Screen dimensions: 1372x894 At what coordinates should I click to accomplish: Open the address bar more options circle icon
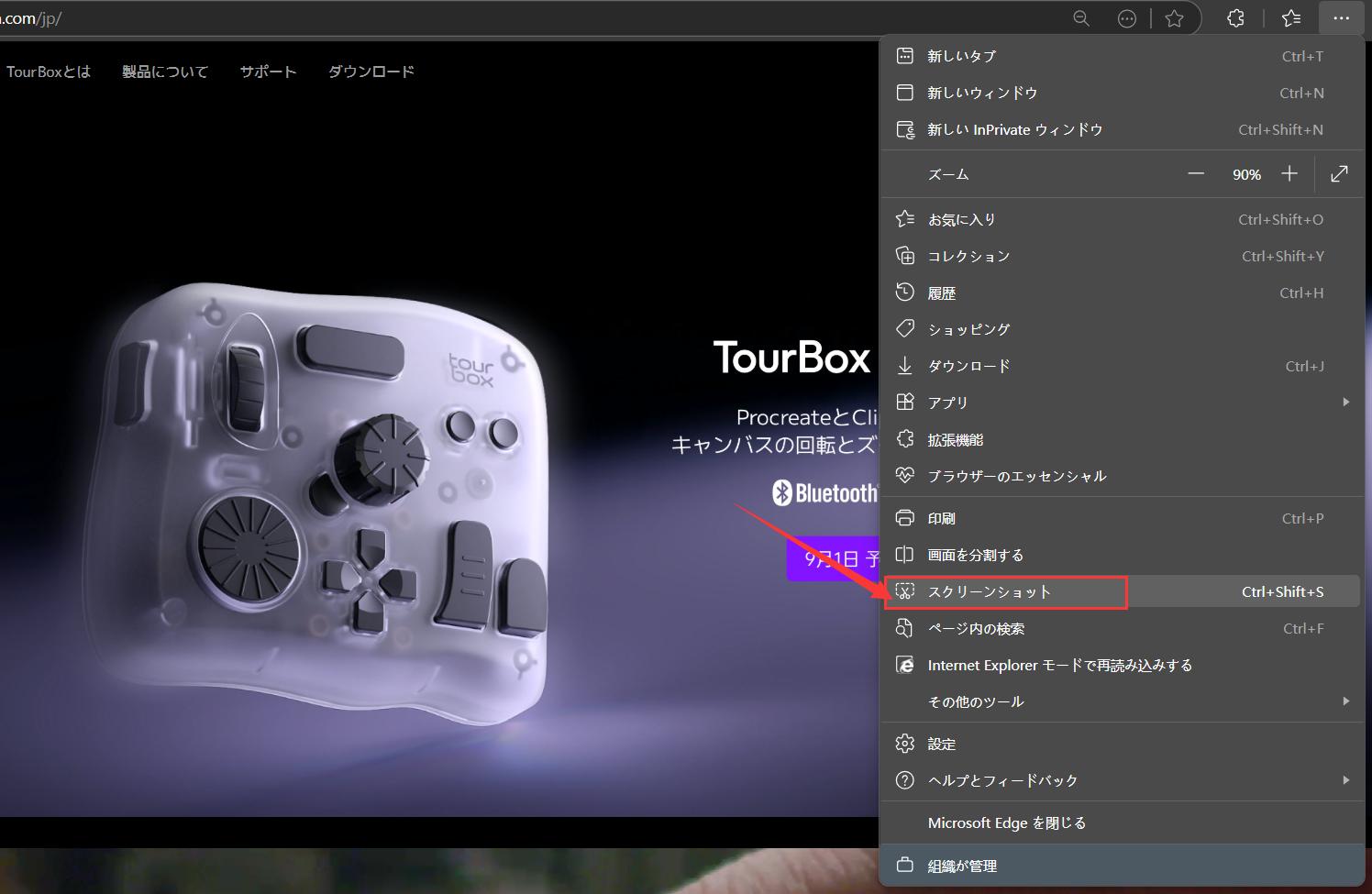(1127, 18)
